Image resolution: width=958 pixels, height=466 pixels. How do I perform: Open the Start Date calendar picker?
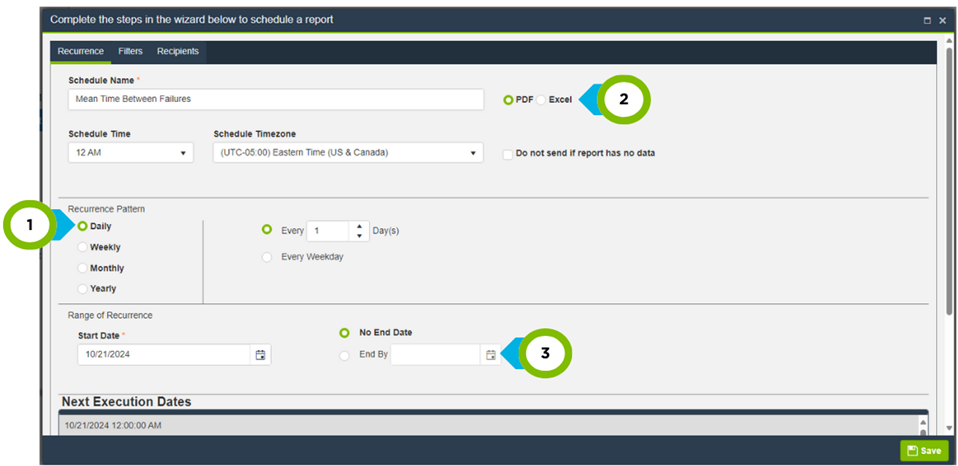coord(260,355)
